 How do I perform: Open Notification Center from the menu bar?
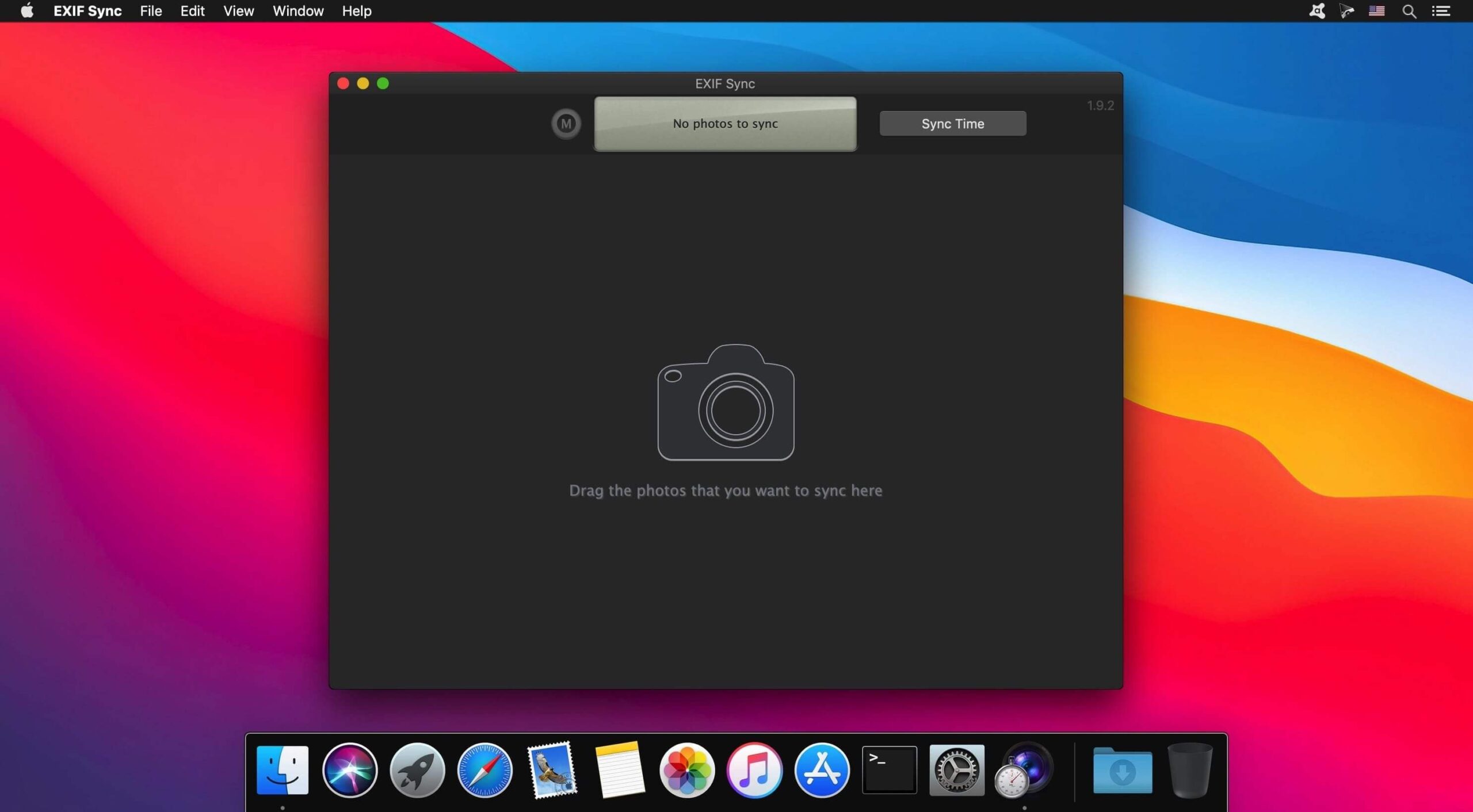point(1443,11)
